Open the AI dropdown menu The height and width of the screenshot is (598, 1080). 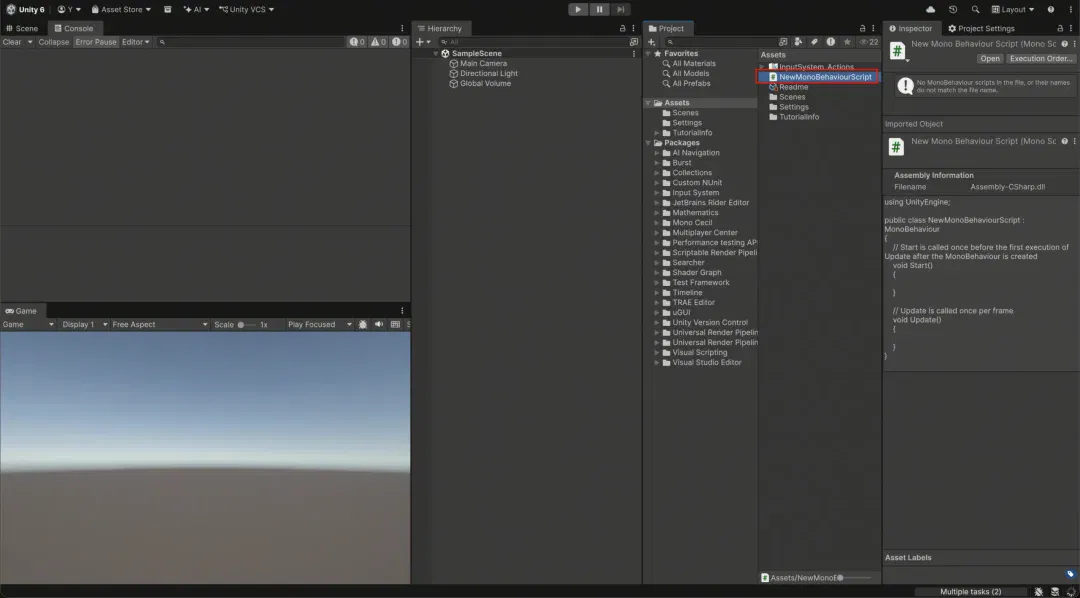click(197, 10)
